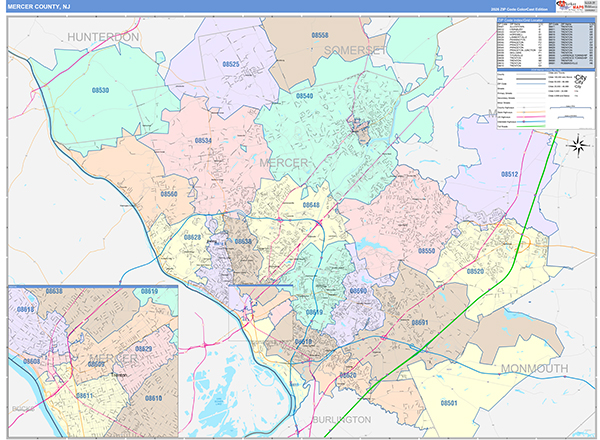
Task: Click the 08558 ZIP code label
Action: 319,35
